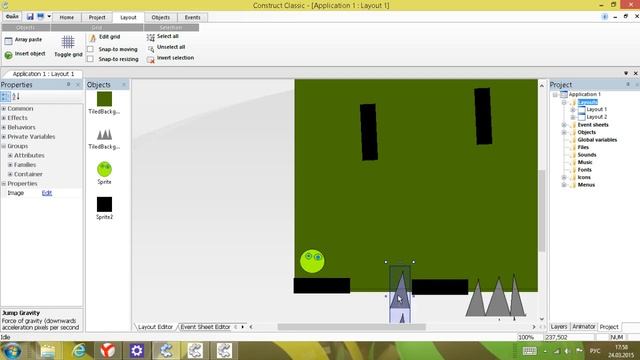Select Application 1 root in Project tree

pos(584,94)
